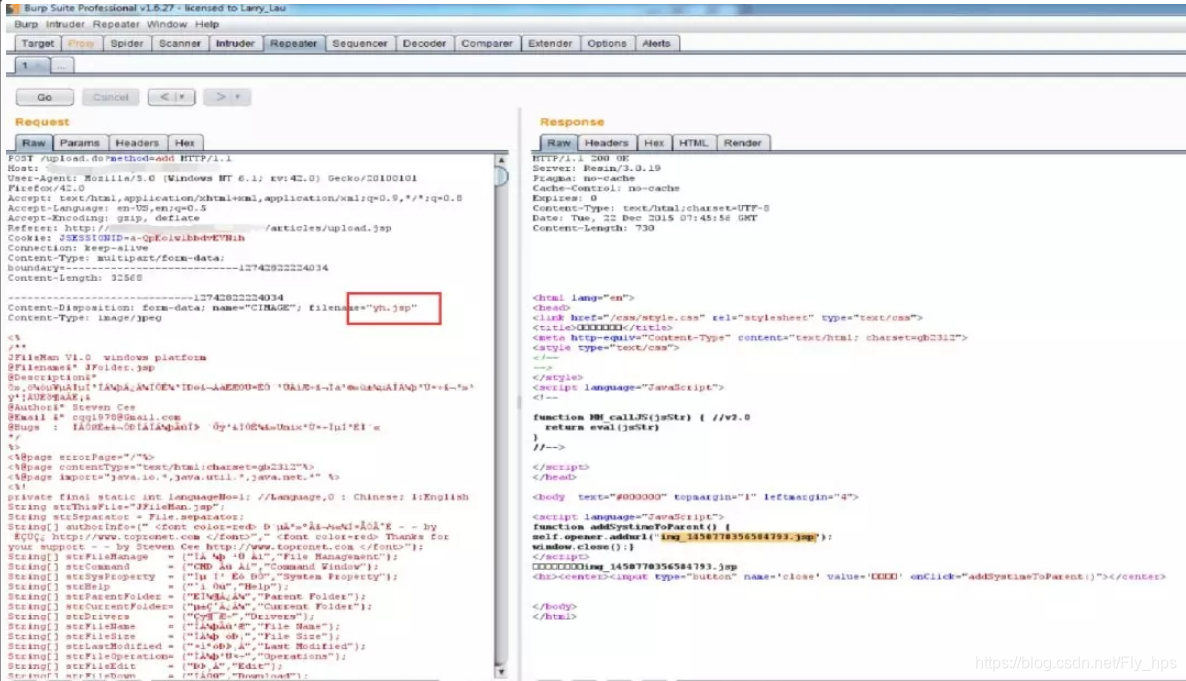Open the forward history dropdown arrow

coord(238,97)
